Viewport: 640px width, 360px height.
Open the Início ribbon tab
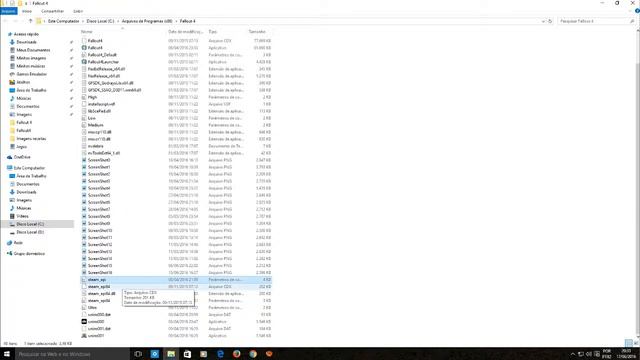pyautogui.click(x=27, y=11)
